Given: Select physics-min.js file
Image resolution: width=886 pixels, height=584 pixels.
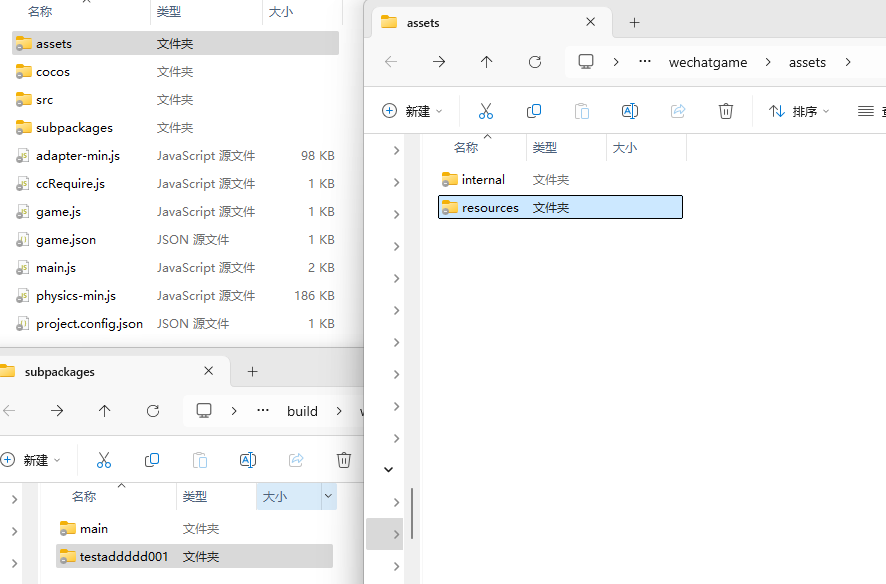Looking at the screenshot, I should coord(175,296).
